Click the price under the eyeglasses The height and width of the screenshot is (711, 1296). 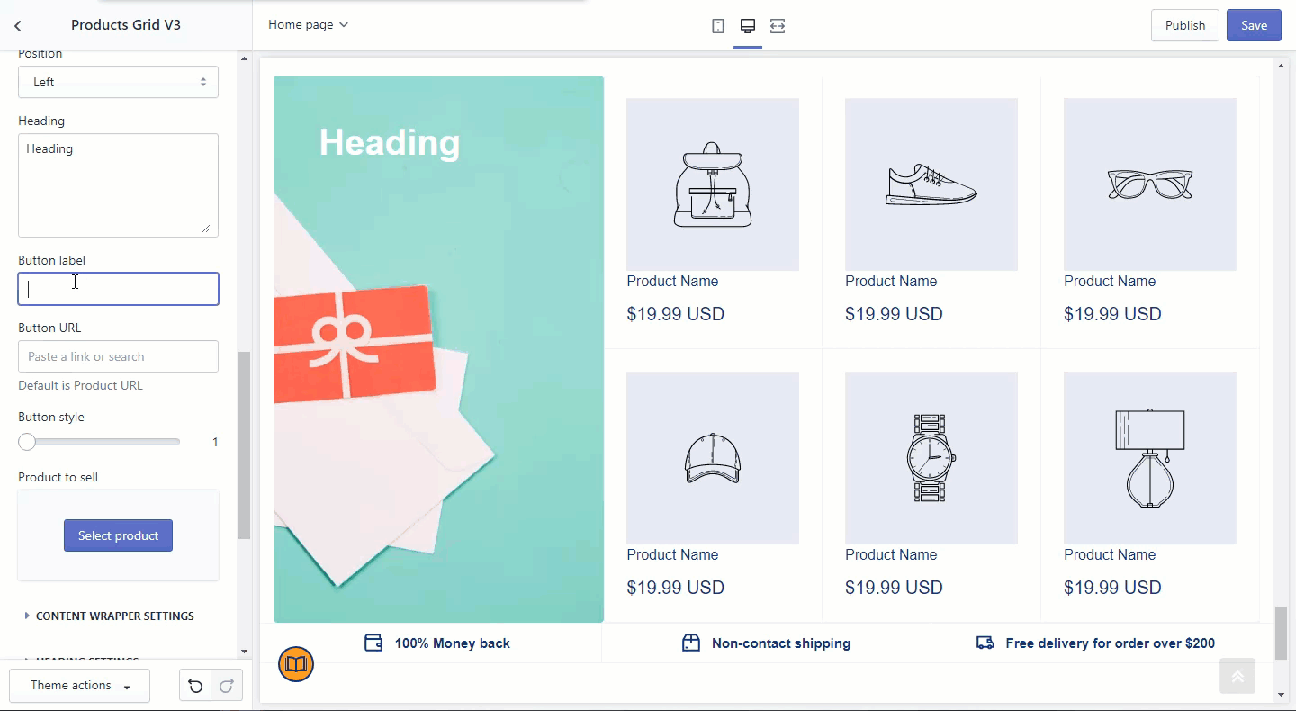click(x=1113, y=314)
